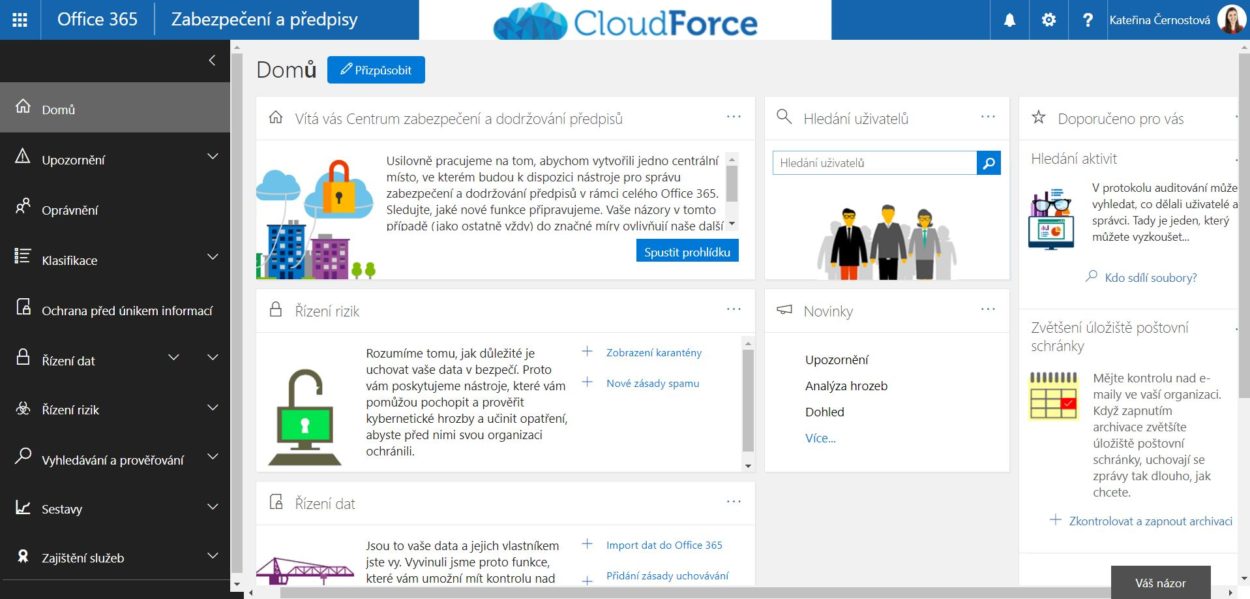Click the Domů home icon in sidebar
The image size is (1250, 599).
23,108
